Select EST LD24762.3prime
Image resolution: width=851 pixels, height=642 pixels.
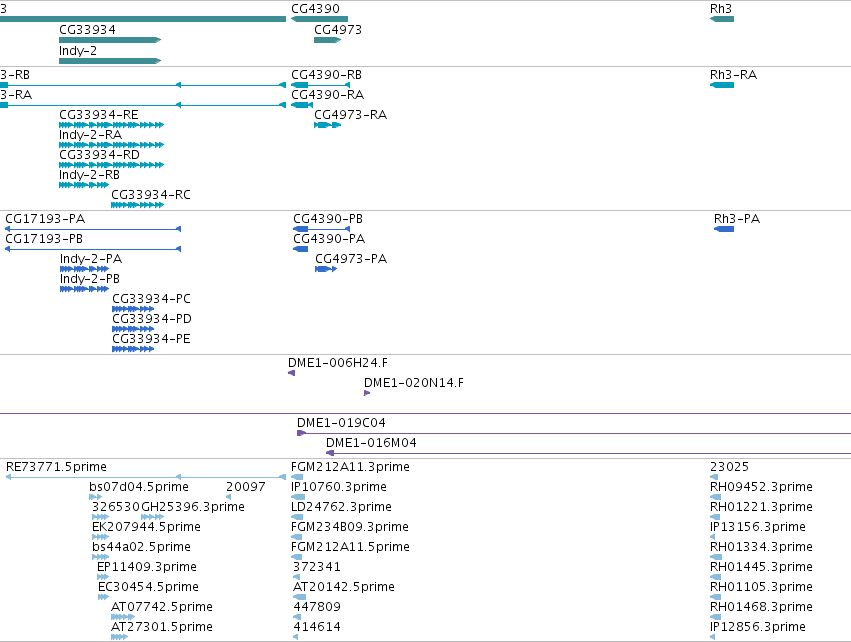(x=297, y=517)
